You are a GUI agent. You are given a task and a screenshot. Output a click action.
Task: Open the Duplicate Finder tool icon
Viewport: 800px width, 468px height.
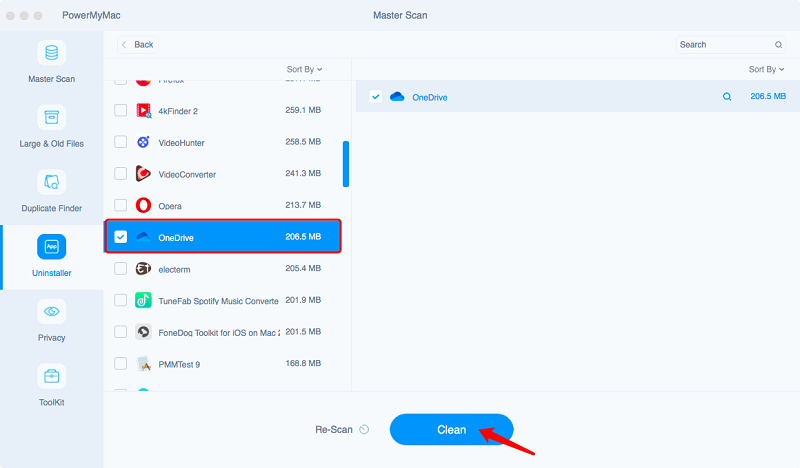[51, 182]
